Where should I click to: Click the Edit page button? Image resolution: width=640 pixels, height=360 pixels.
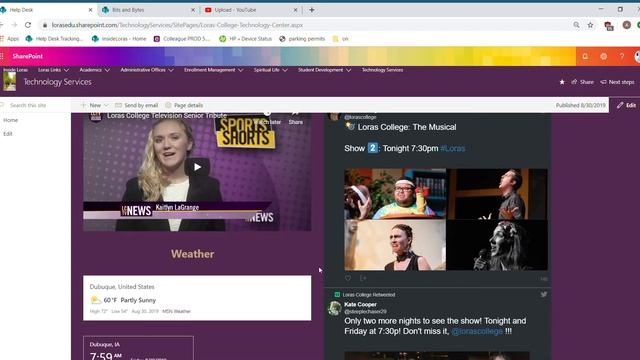point(626,105)
